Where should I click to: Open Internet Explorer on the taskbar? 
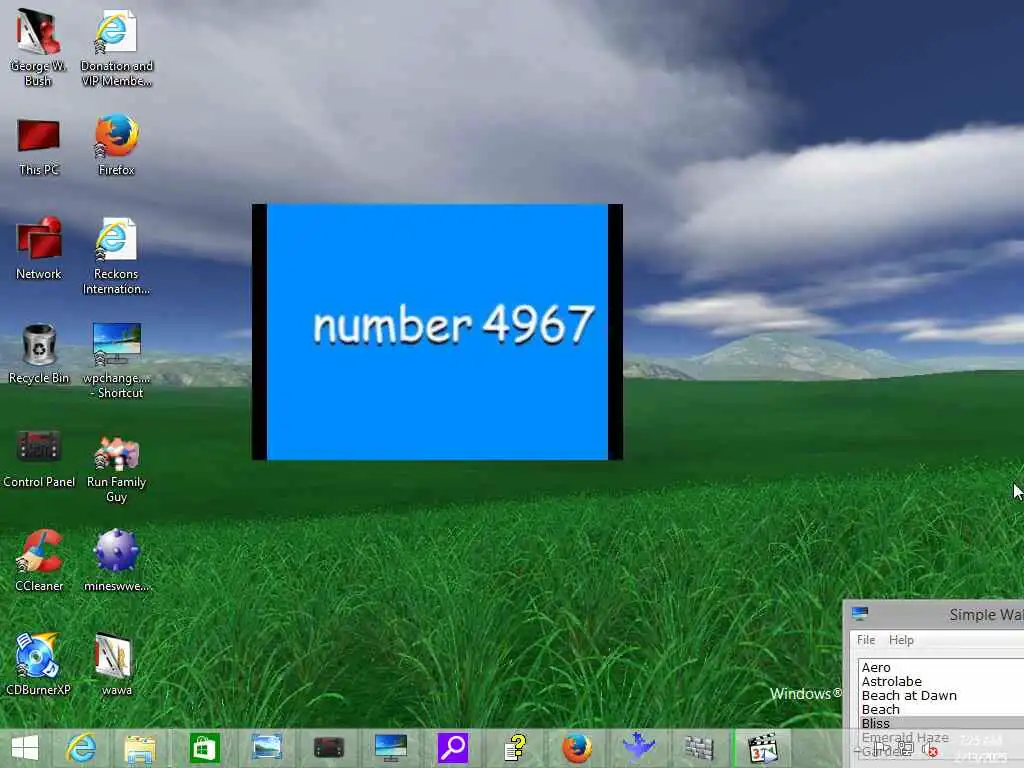pos(81,748)
